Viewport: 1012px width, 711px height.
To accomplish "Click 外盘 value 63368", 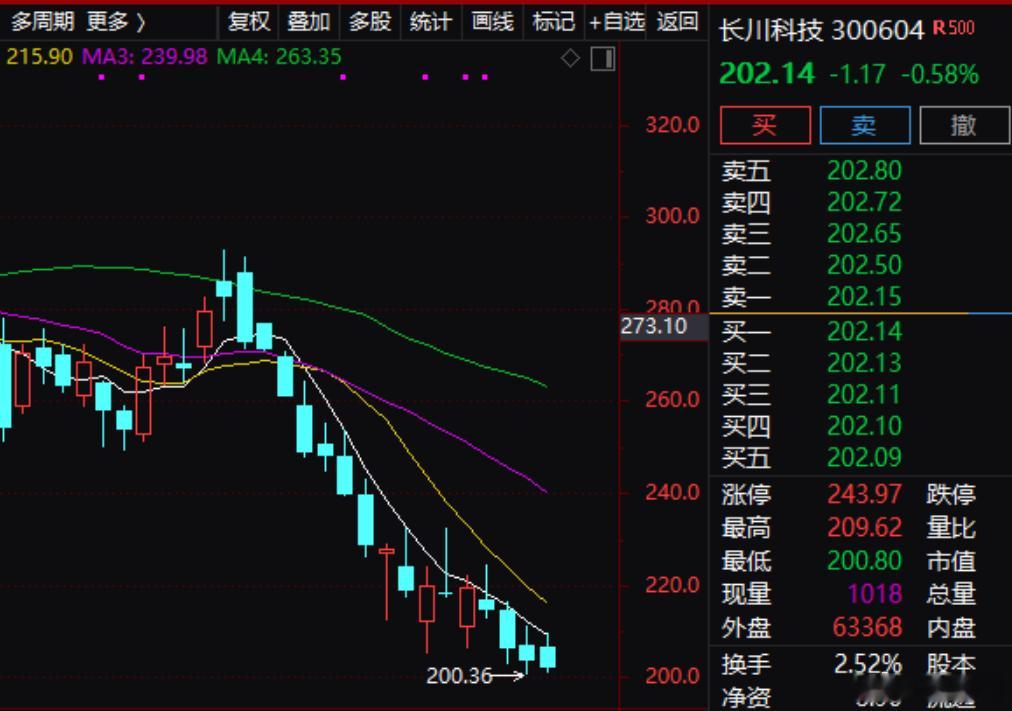I will 867,627.
